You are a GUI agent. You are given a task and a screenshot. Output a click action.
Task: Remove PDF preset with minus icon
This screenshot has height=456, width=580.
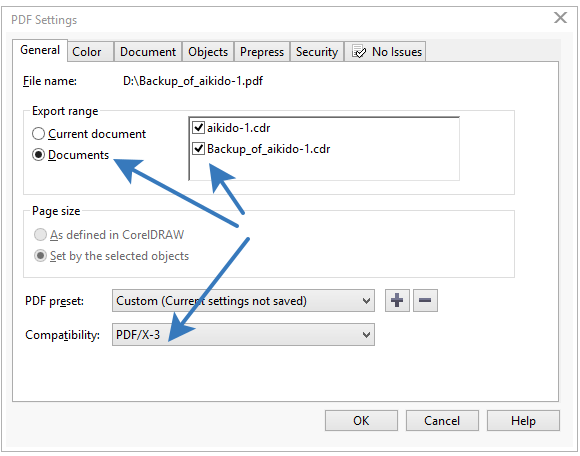tap(425, 300)
